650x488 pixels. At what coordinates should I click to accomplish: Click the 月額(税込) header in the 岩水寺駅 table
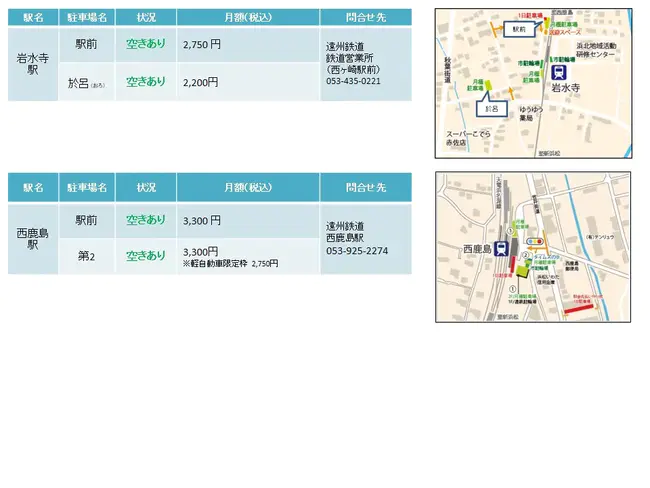click(x=248, y=17)
